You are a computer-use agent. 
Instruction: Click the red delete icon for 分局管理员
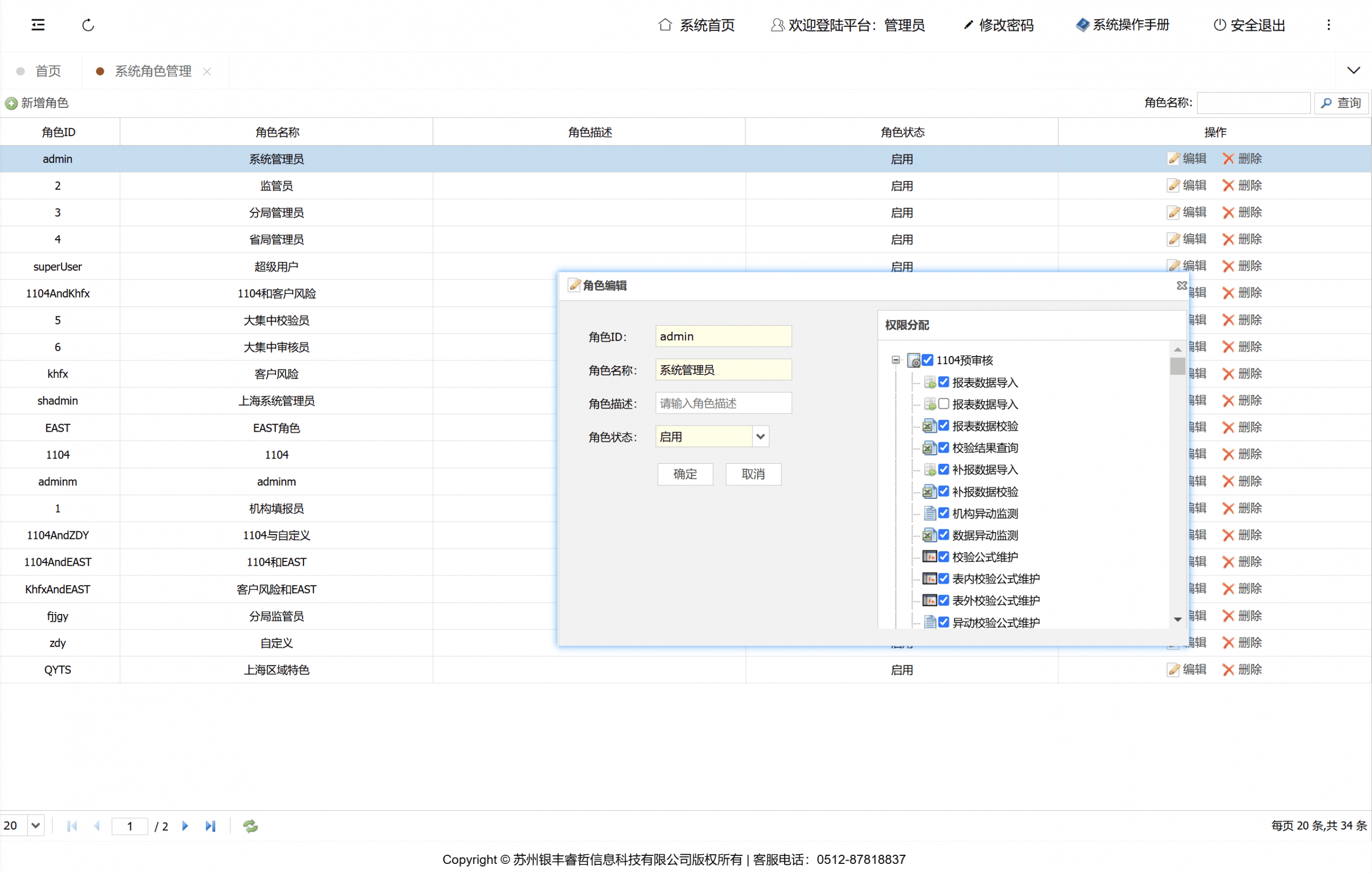(x=1228, y=213)
